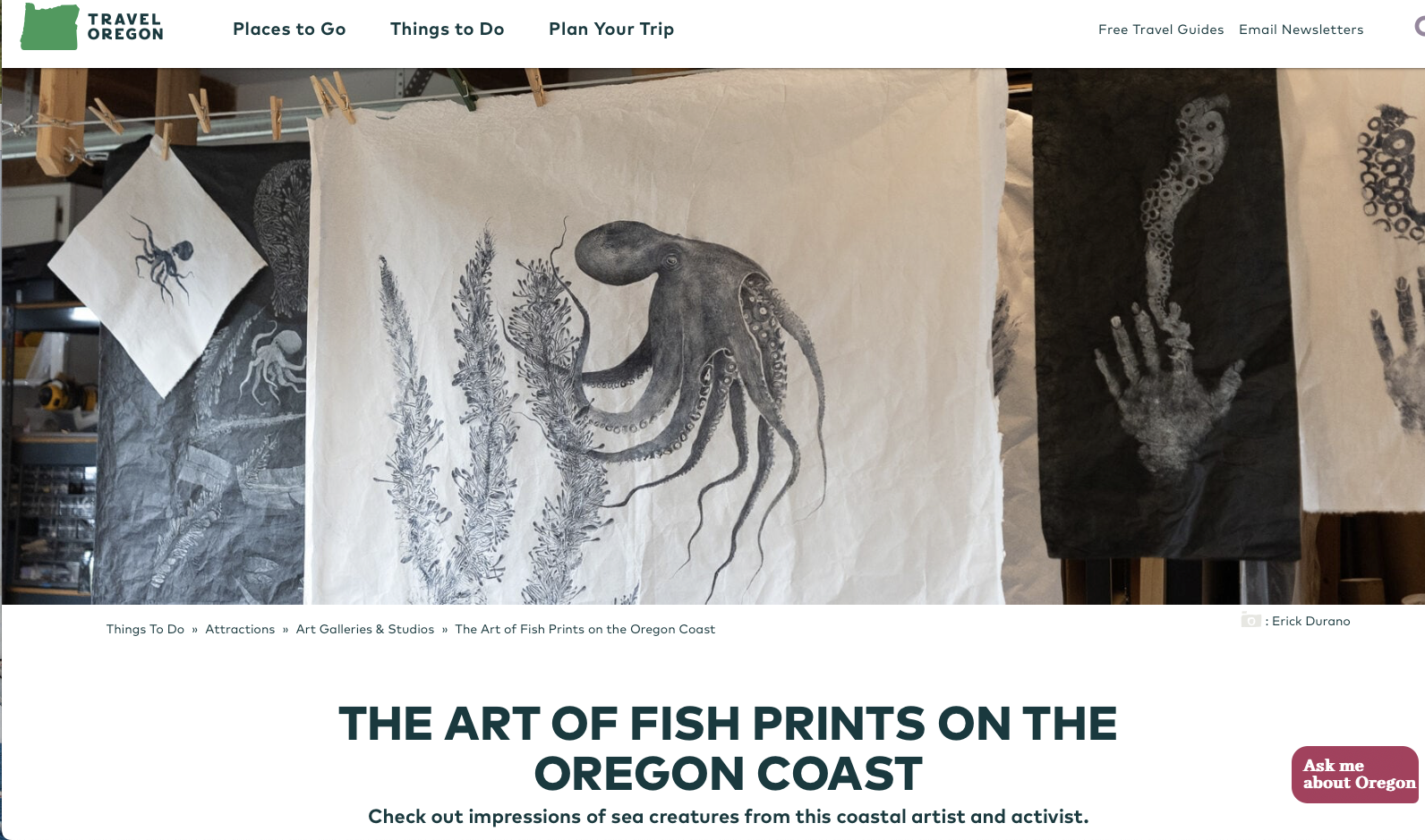The image size is (1425, 840).
Task: Click the Free Travel Guides link
Action: (1161, 30)
